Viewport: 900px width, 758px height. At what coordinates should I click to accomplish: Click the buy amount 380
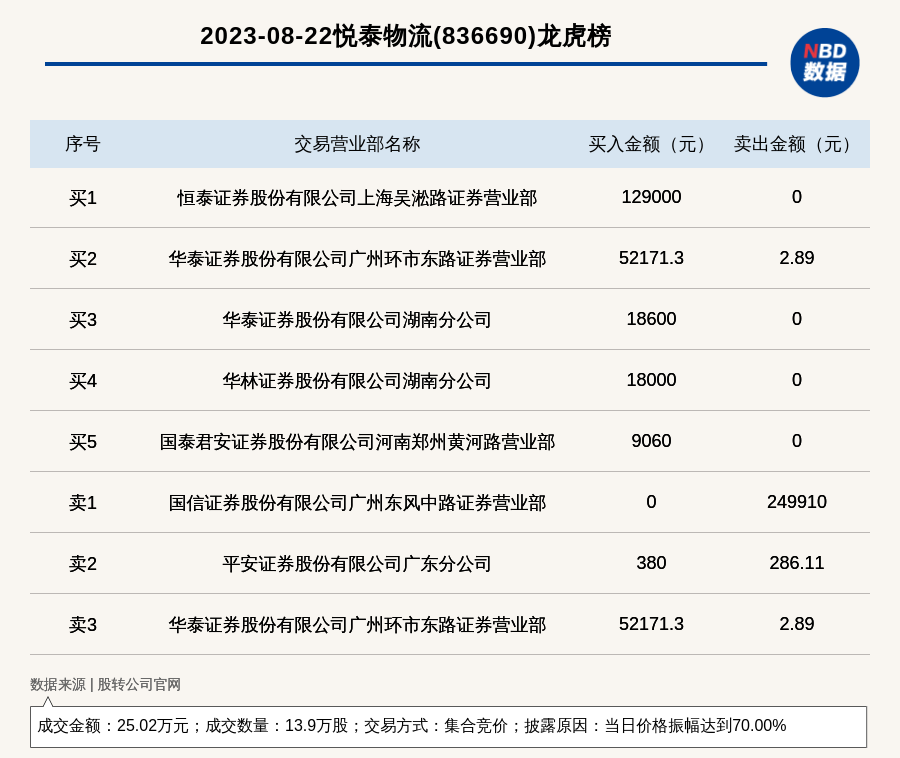651,562
